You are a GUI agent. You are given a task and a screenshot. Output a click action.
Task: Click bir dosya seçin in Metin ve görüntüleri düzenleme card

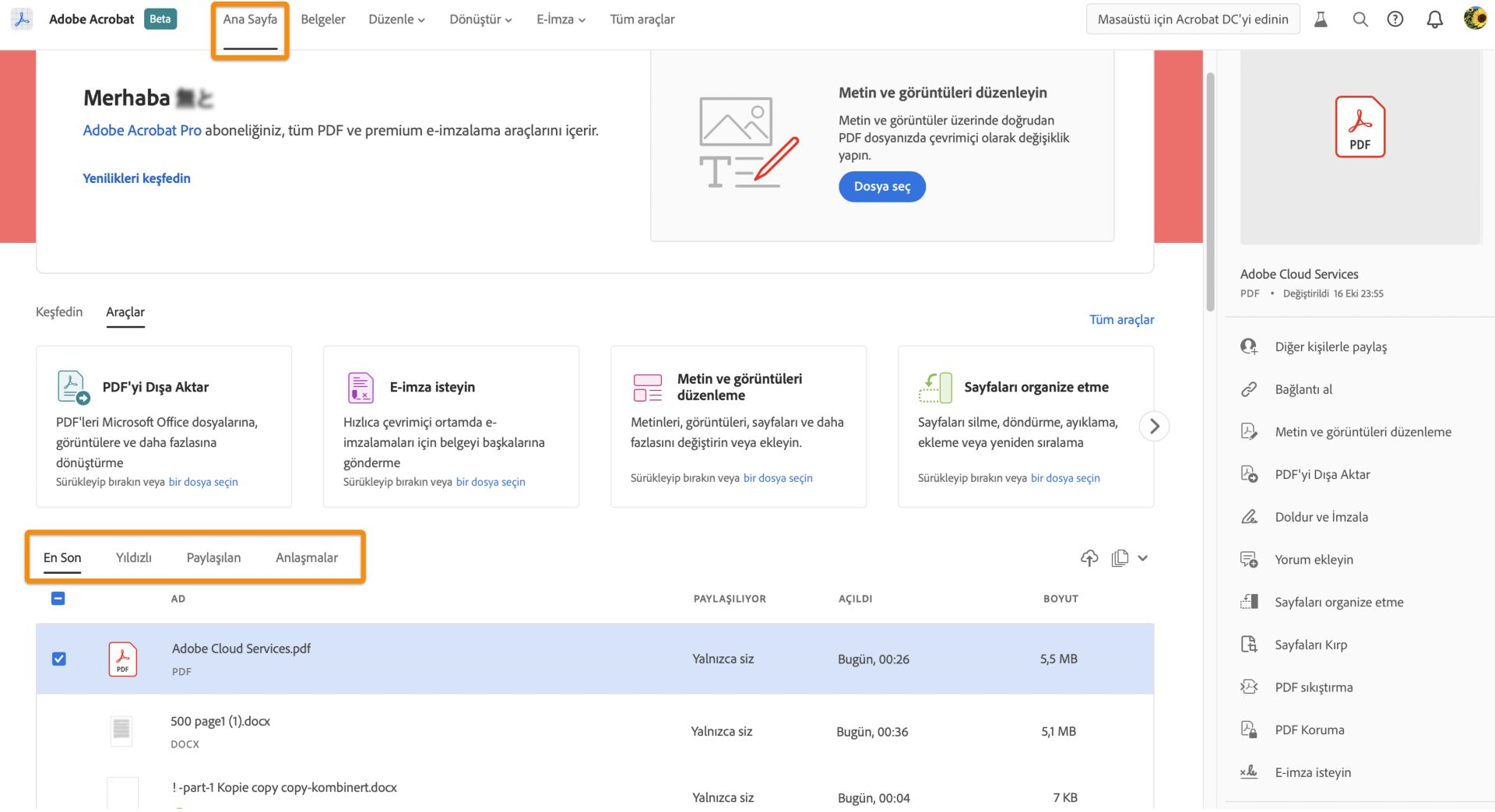point(778,479)
